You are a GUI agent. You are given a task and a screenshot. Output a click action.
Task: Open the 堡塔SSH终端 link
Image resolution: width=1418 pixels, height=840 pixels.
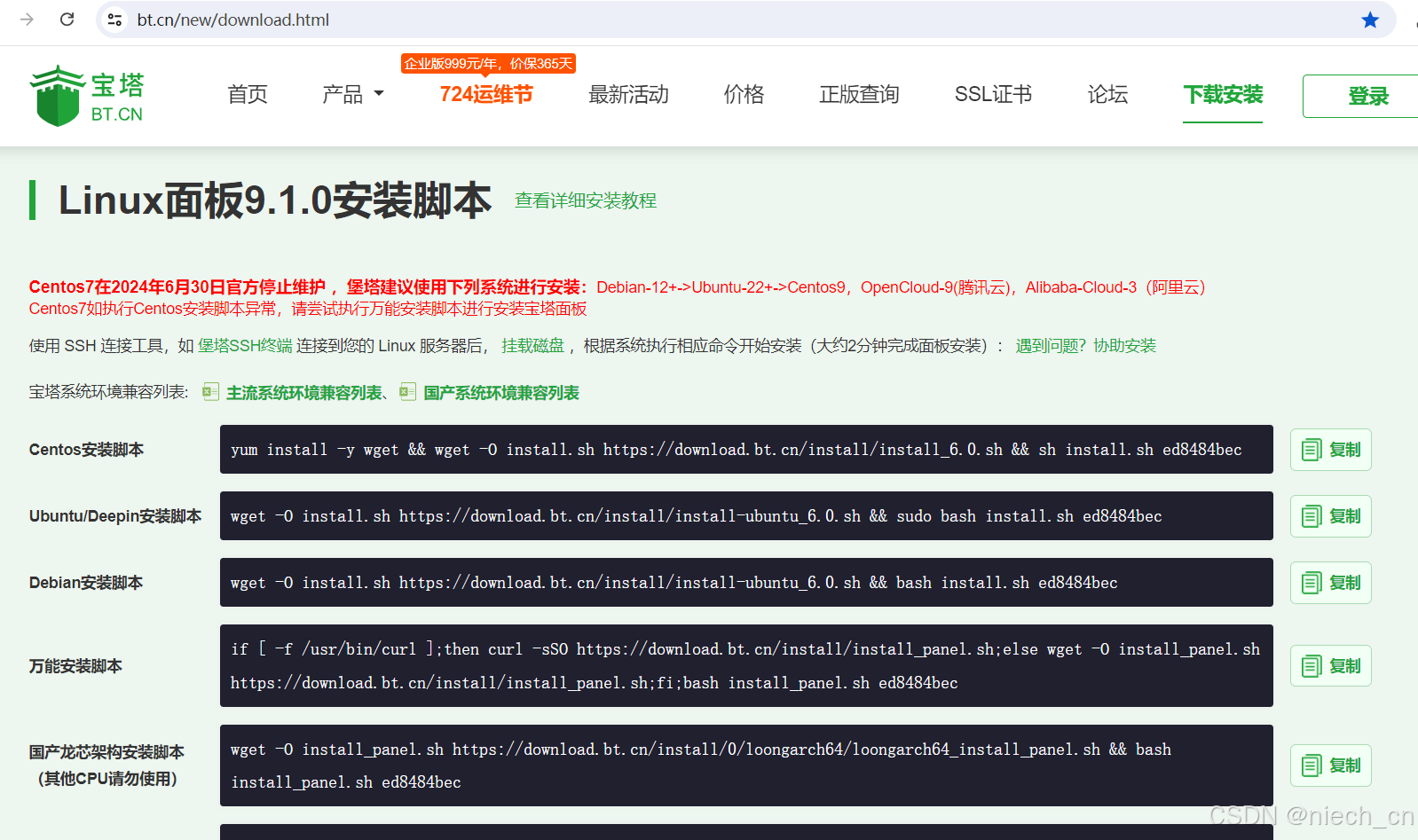pyautogui.click(x=245, y=346)
